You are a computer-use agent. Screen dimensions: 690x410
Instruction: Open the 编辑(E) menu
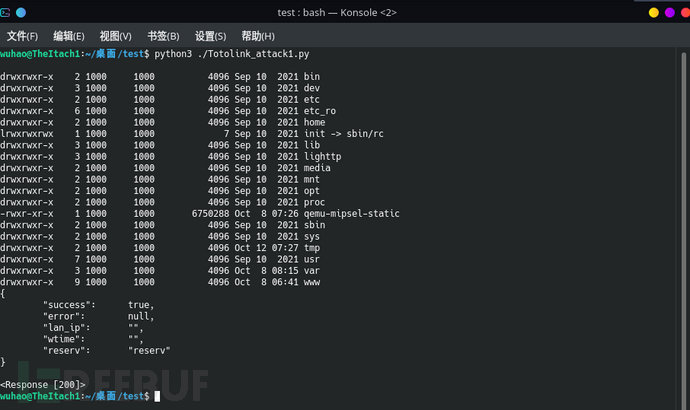(x=69, y=36)
